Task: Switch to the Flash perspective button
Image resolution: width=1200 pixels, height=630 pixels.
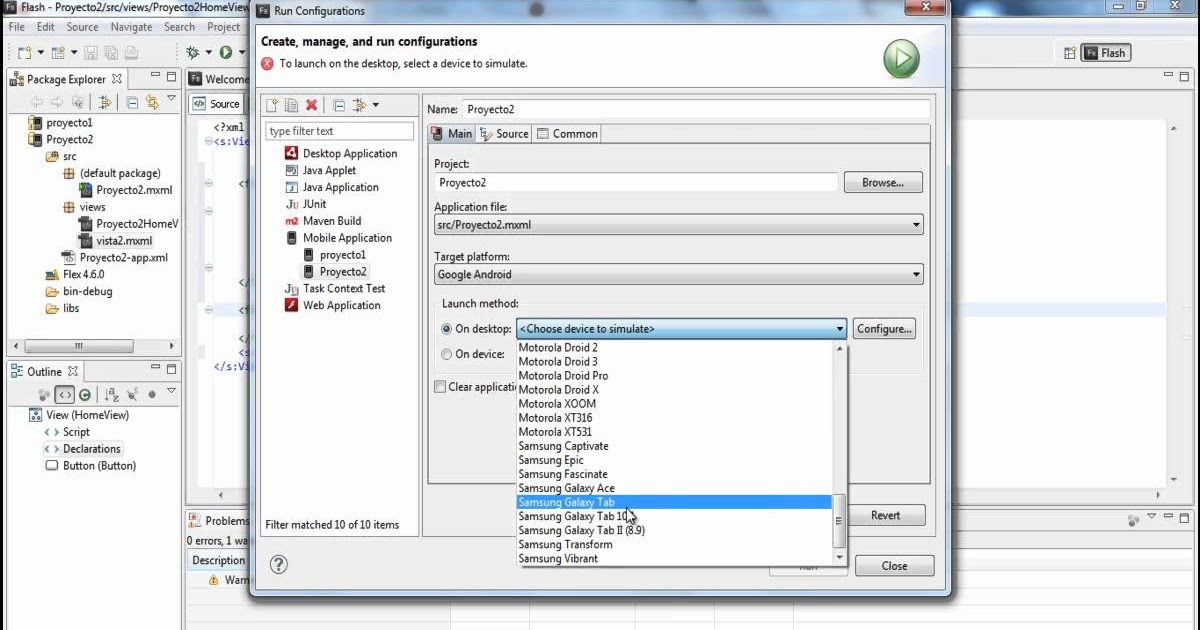Action: [1106, 53]
